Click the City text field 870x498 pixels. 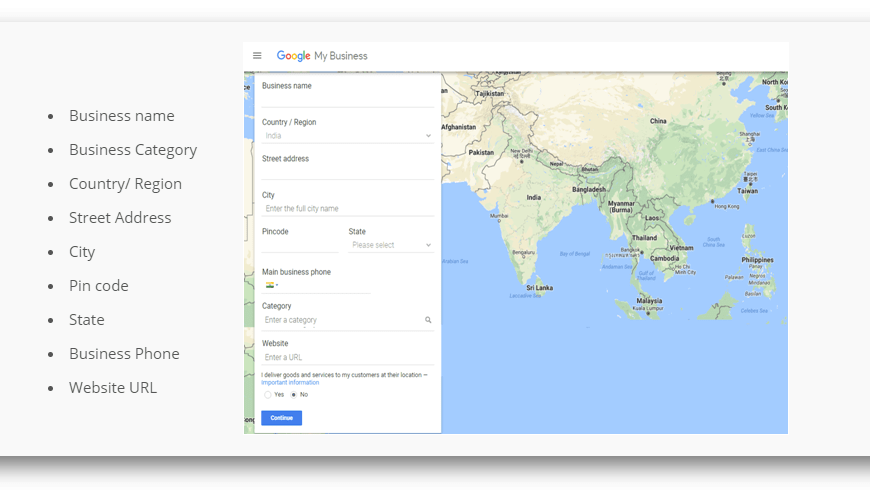tap(347, 209)
